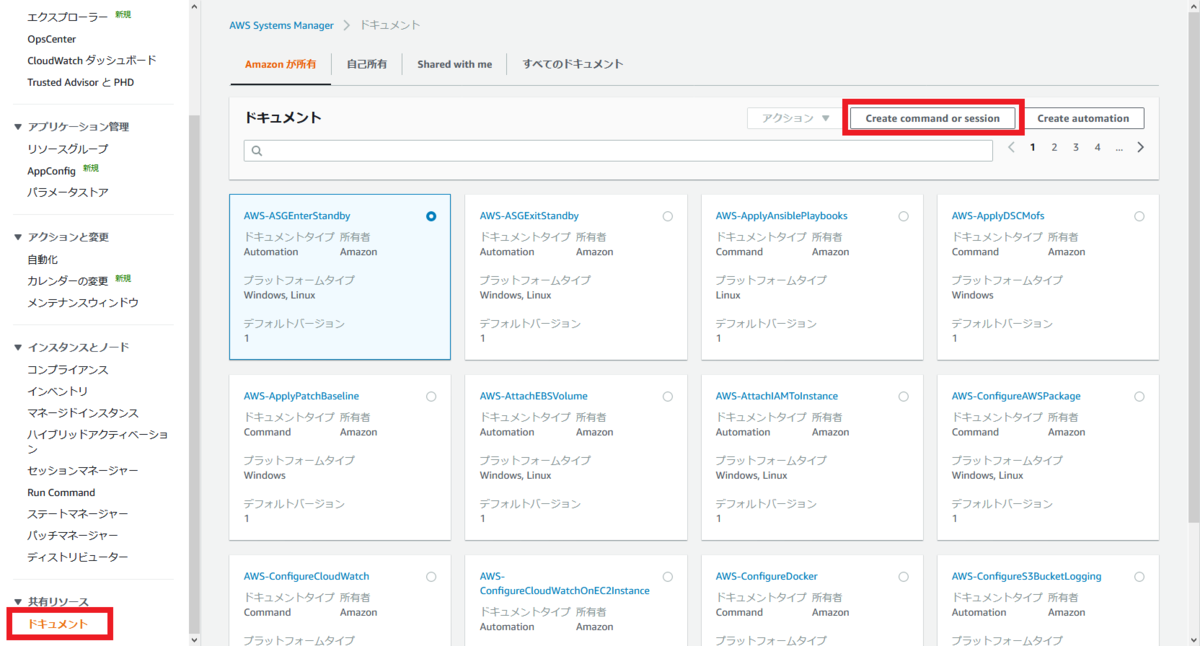Open 自動化 in the sidebar
The image size is (1200, 646).
(x=42, y=259)
